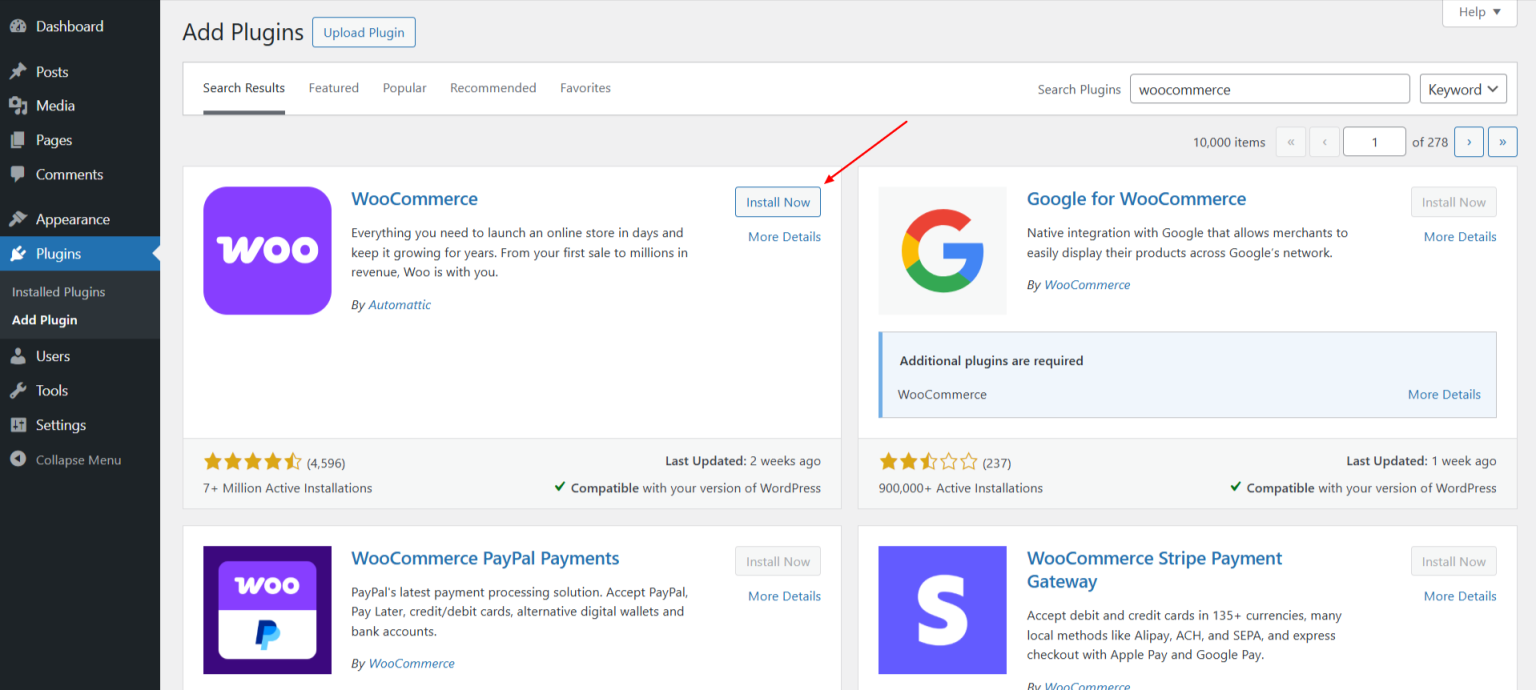
Task: Select the Posts pin icon in sidebar
Action: coord(20,70)
